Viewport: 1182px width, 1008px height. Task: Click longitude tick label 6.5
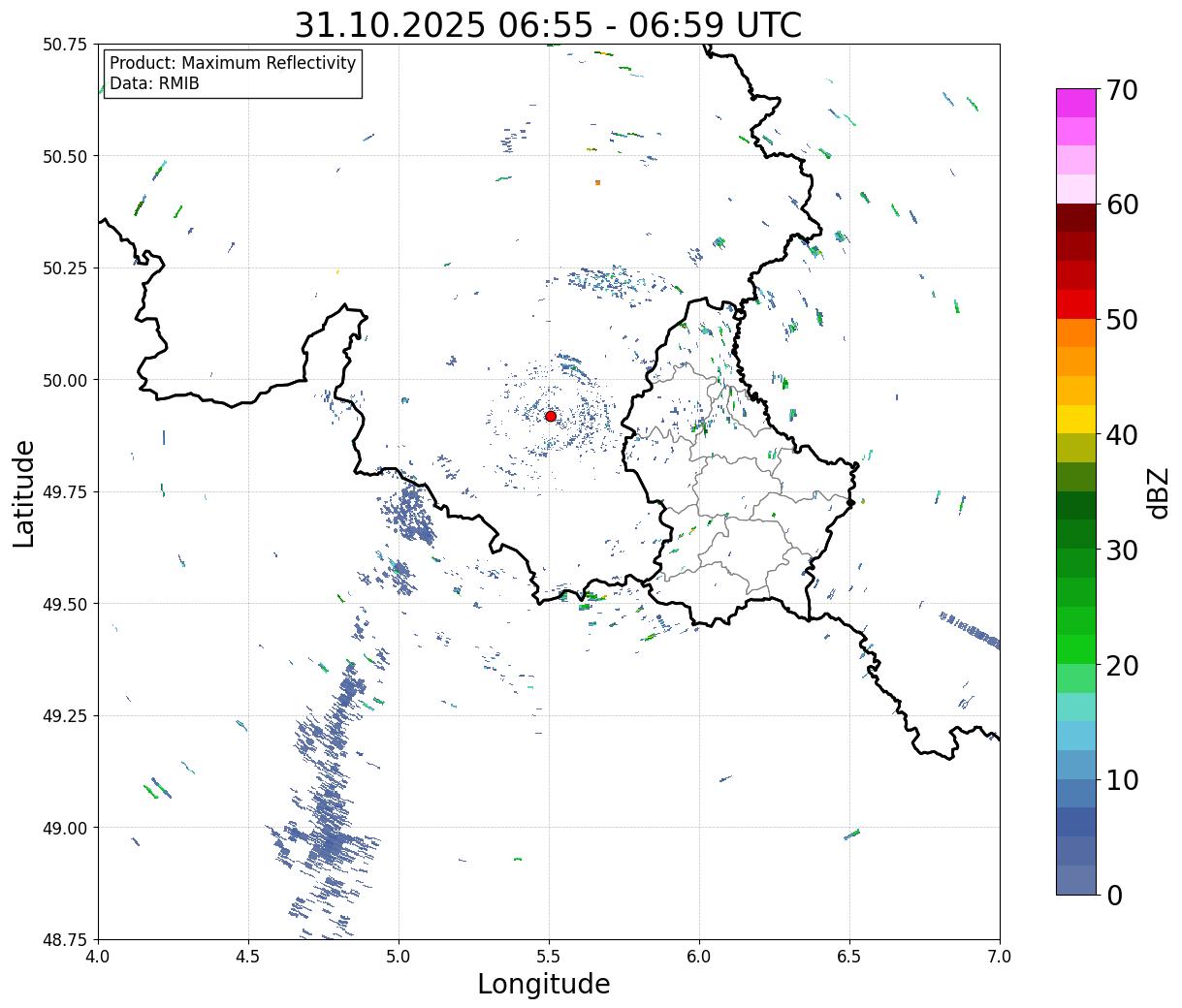point(849,957)
